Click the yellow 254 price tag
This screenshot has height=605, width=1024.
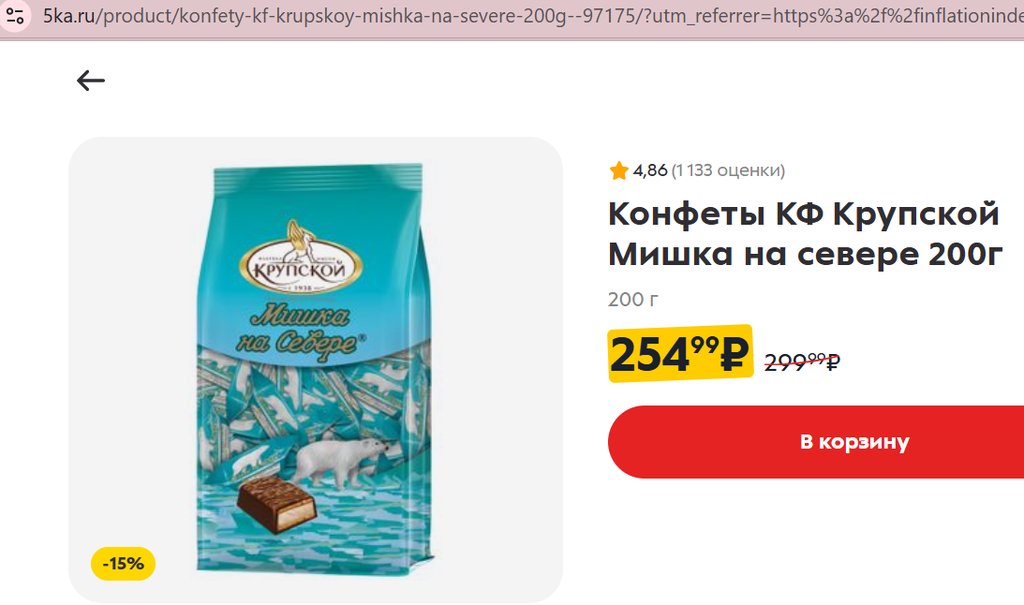pos(680,353)
